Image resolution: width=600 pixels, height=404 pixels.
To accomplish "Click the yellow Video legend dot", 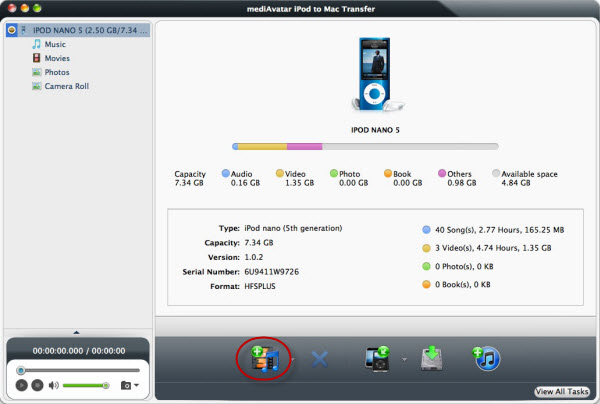I will tap(280, 173).
